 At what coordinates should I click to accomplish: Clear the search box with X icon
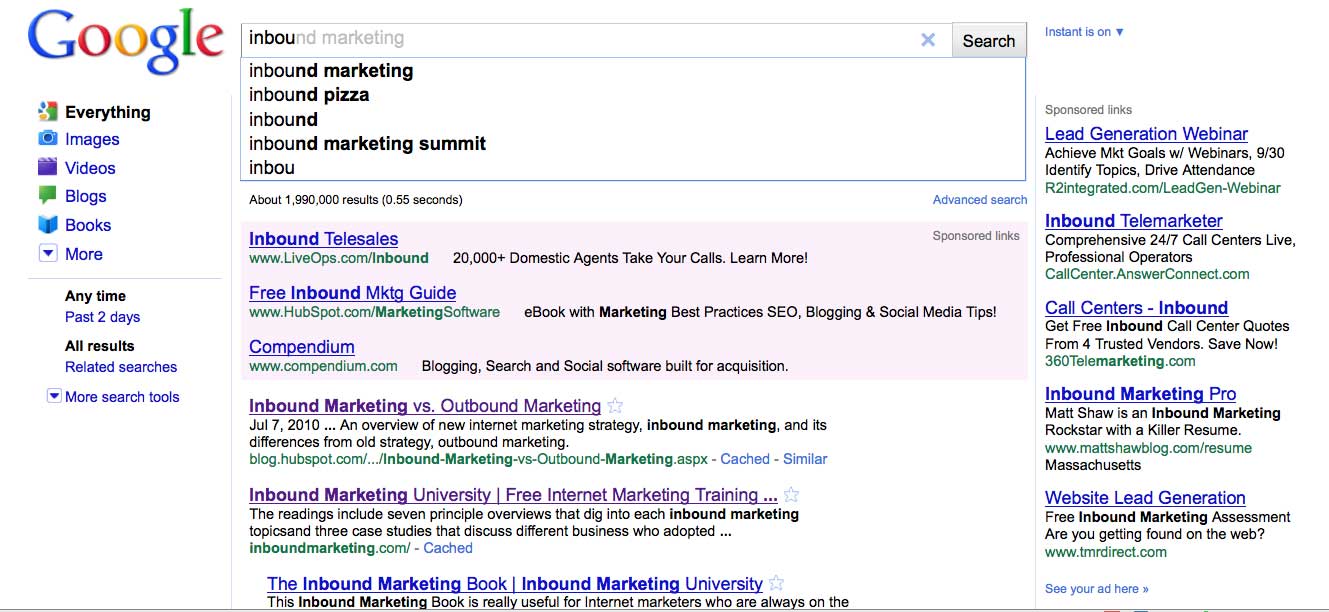coord(928,40)
